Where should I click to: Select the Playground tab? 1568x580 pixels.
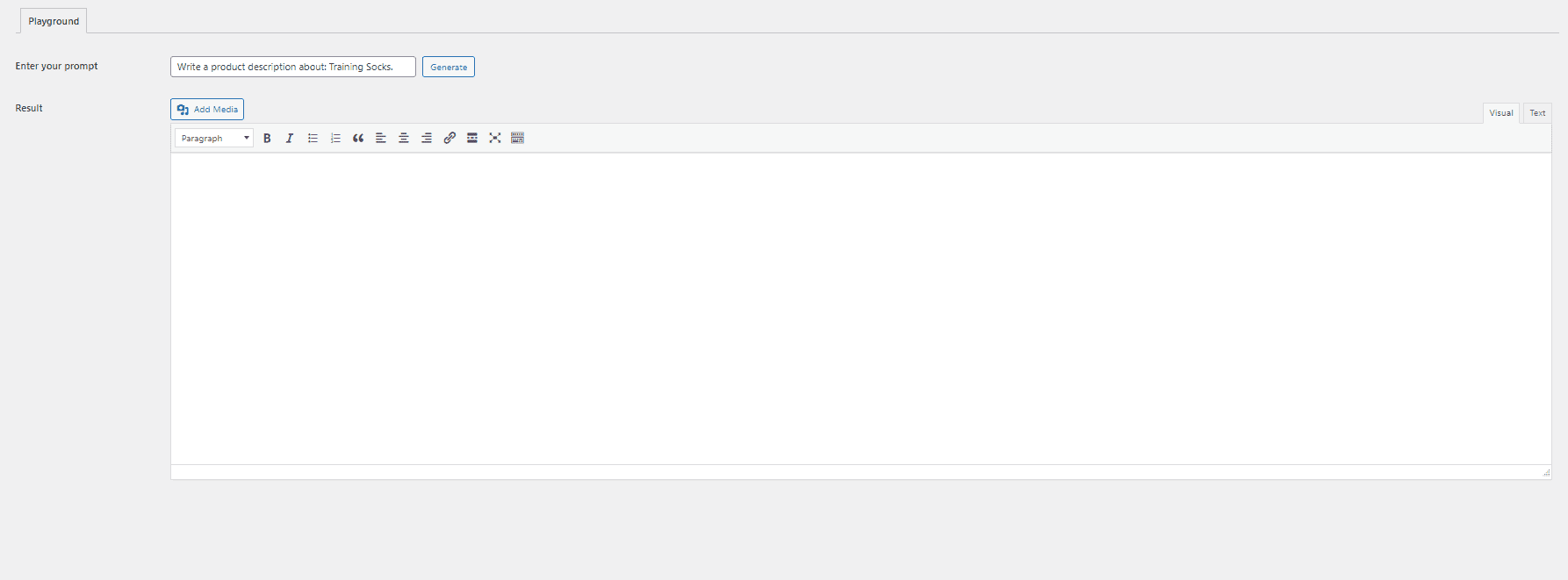[54, 21]
